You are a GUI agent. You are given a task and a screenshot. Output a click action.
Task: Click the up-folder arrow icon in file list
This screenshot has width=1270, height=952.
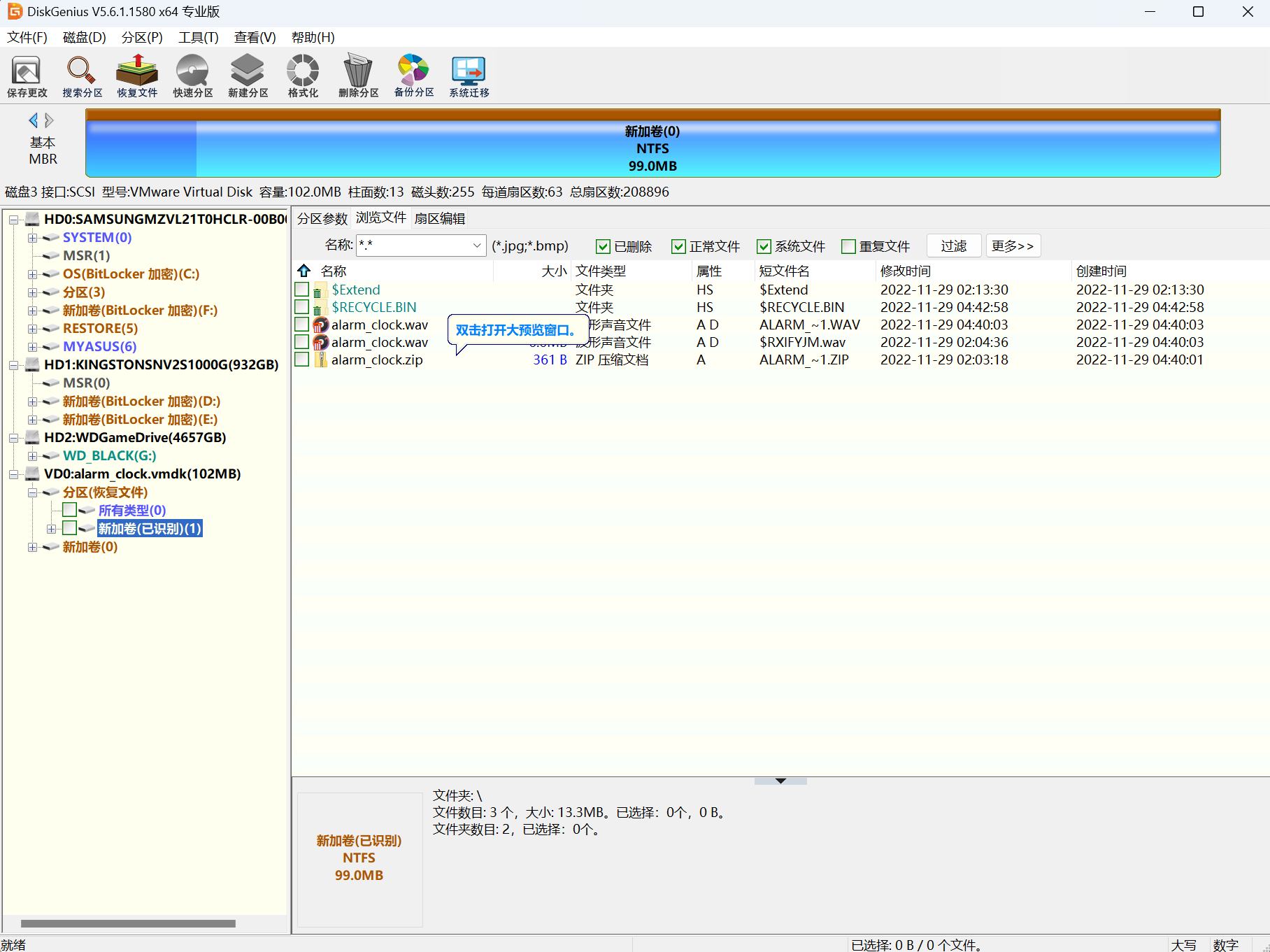coord(304,271)
